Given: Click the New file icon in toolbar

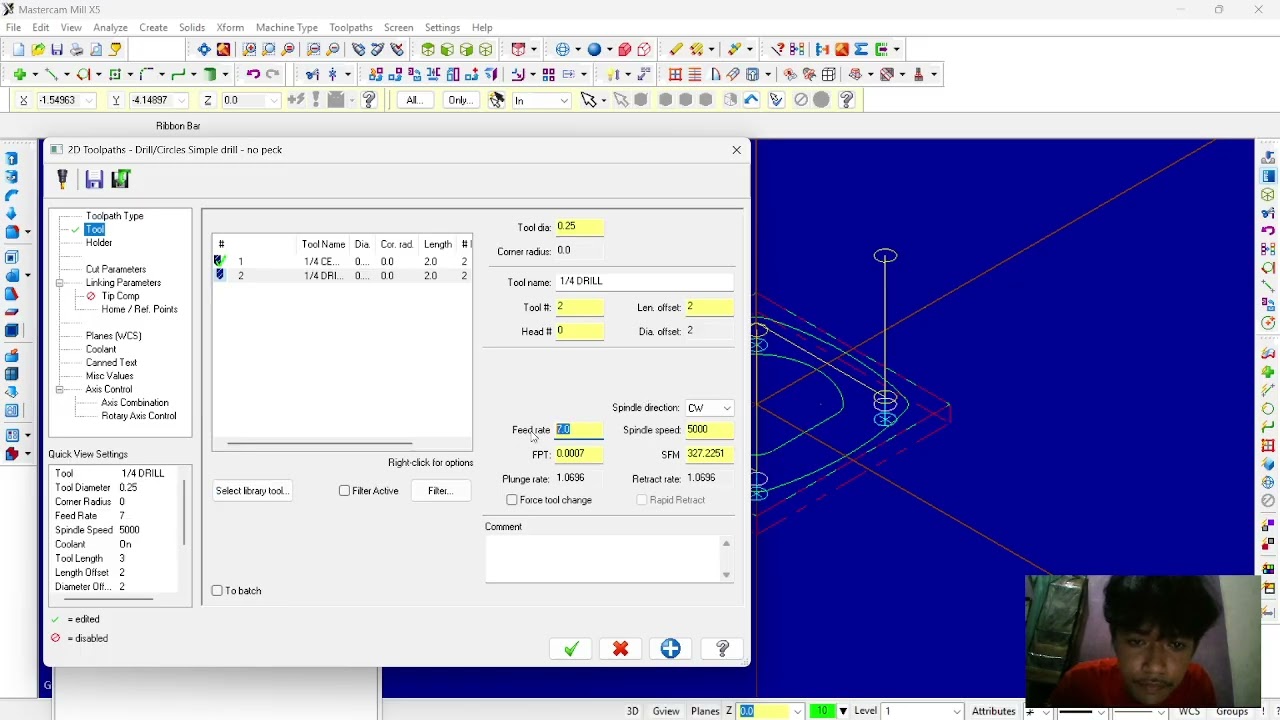Looking at the screenshot, I should click(x=18, y=49).
